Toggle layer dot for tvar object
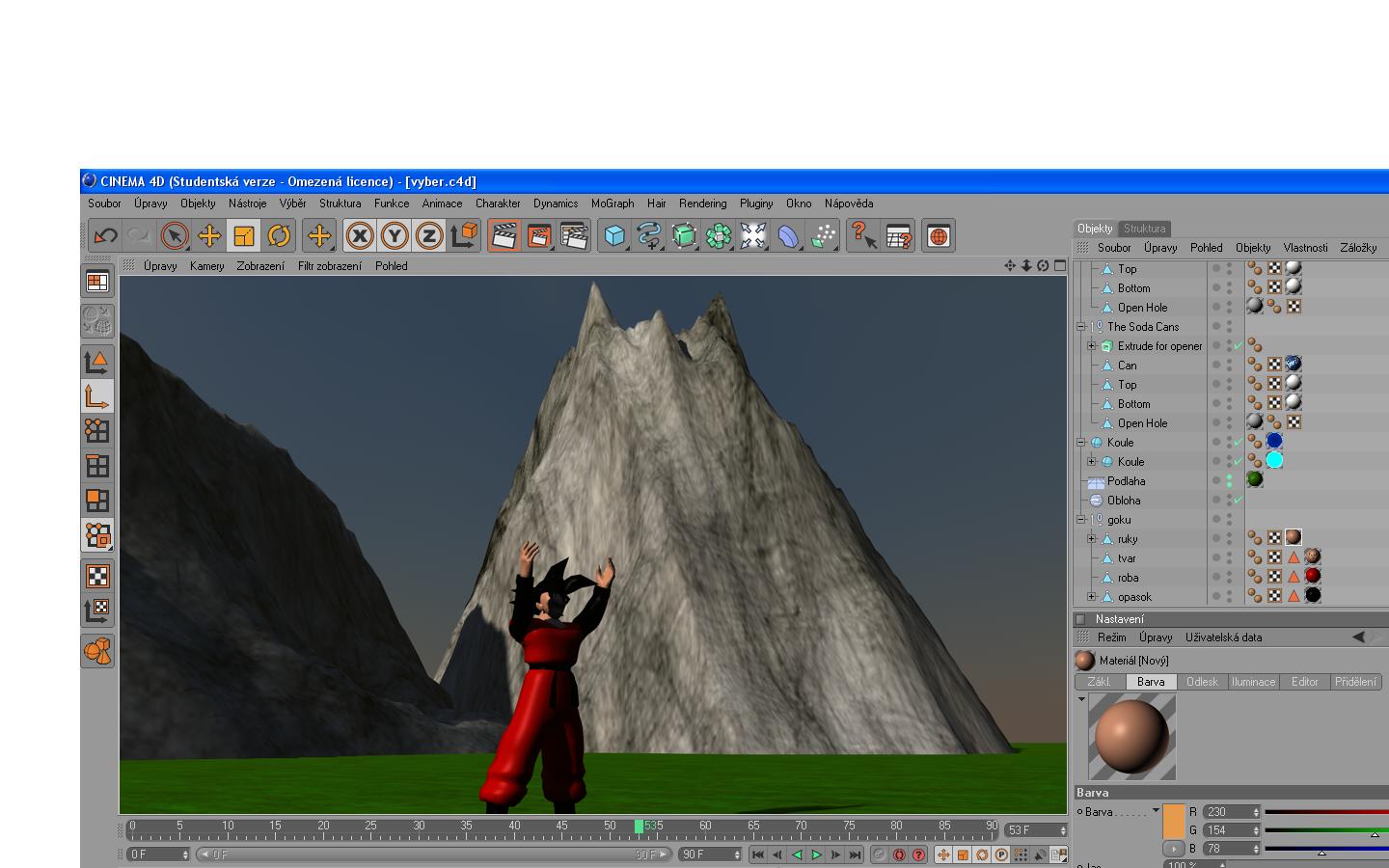Screen dimensions: 1389x868 coord(1216,558)
